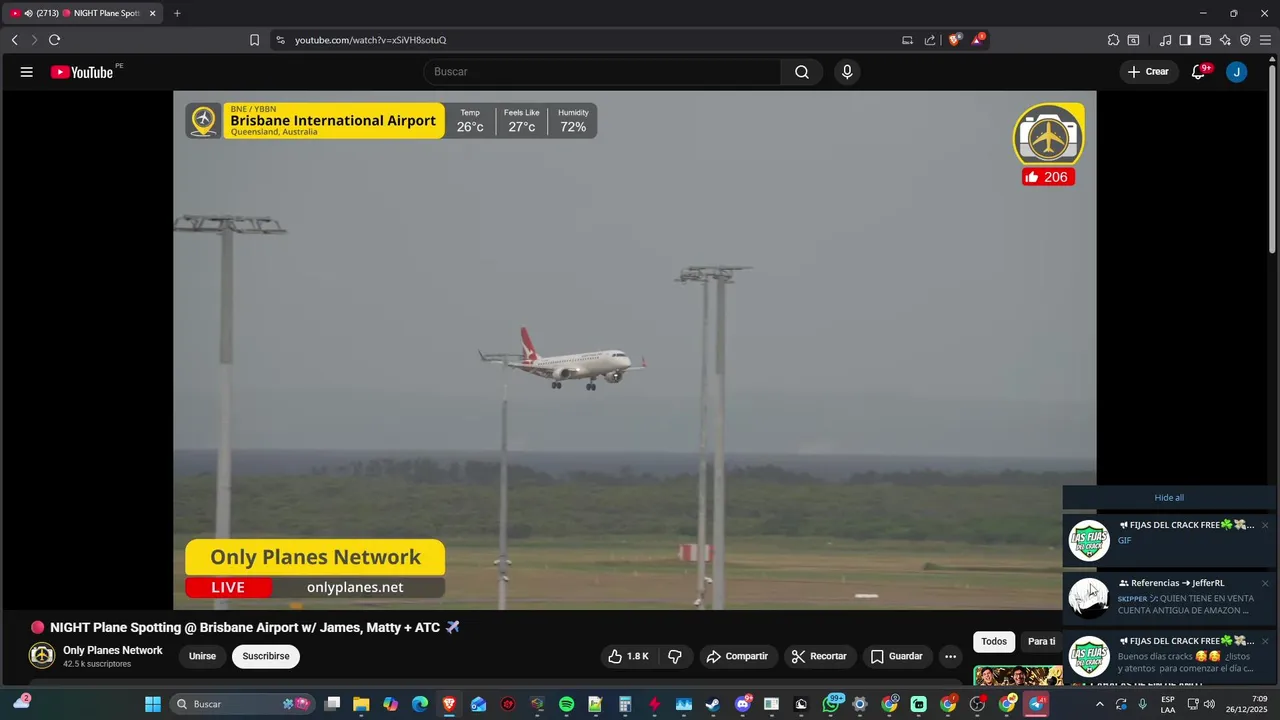Open Brave Rewards triangle icon
Viewport: 1280px width, 720px height.
978,40
